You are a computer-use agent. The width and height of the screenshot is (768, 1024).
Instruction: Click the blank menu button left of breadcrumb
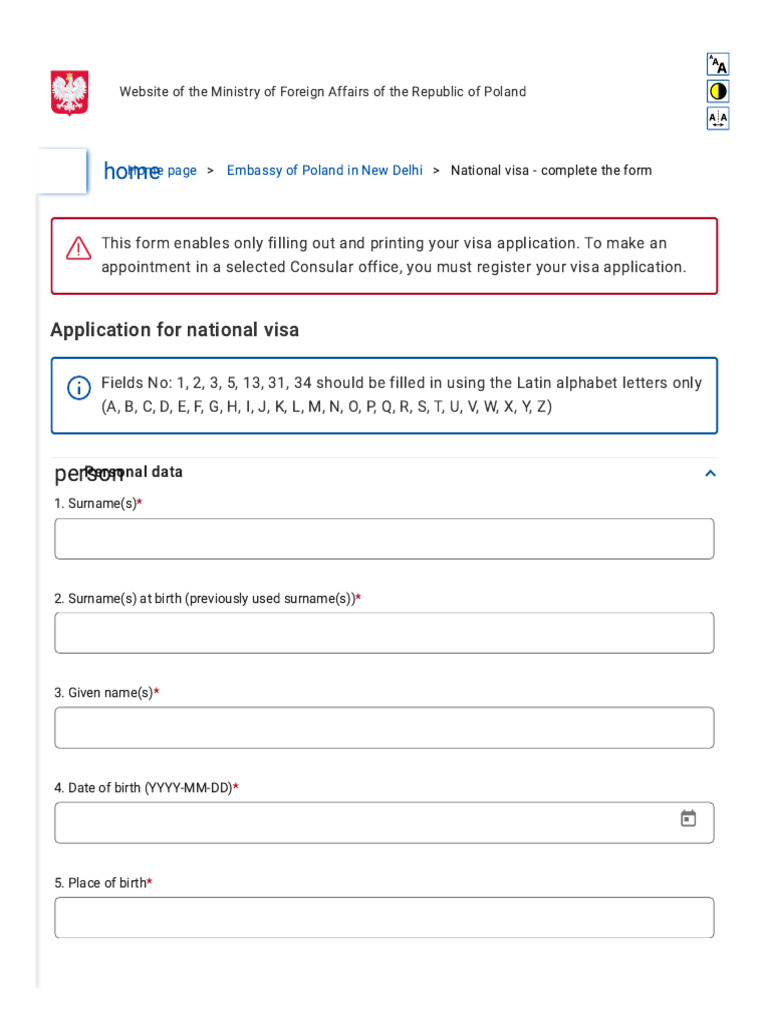click(62, 171)
